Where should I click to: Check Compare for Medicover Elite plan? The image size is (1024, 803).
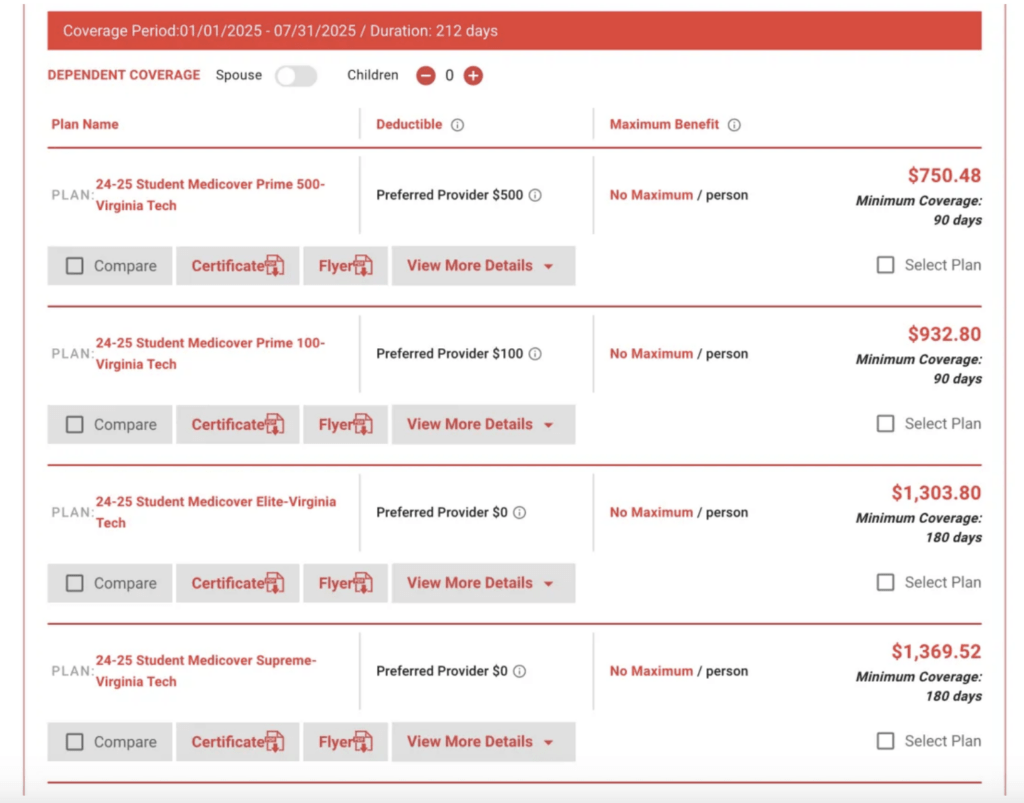coord(74,583)
